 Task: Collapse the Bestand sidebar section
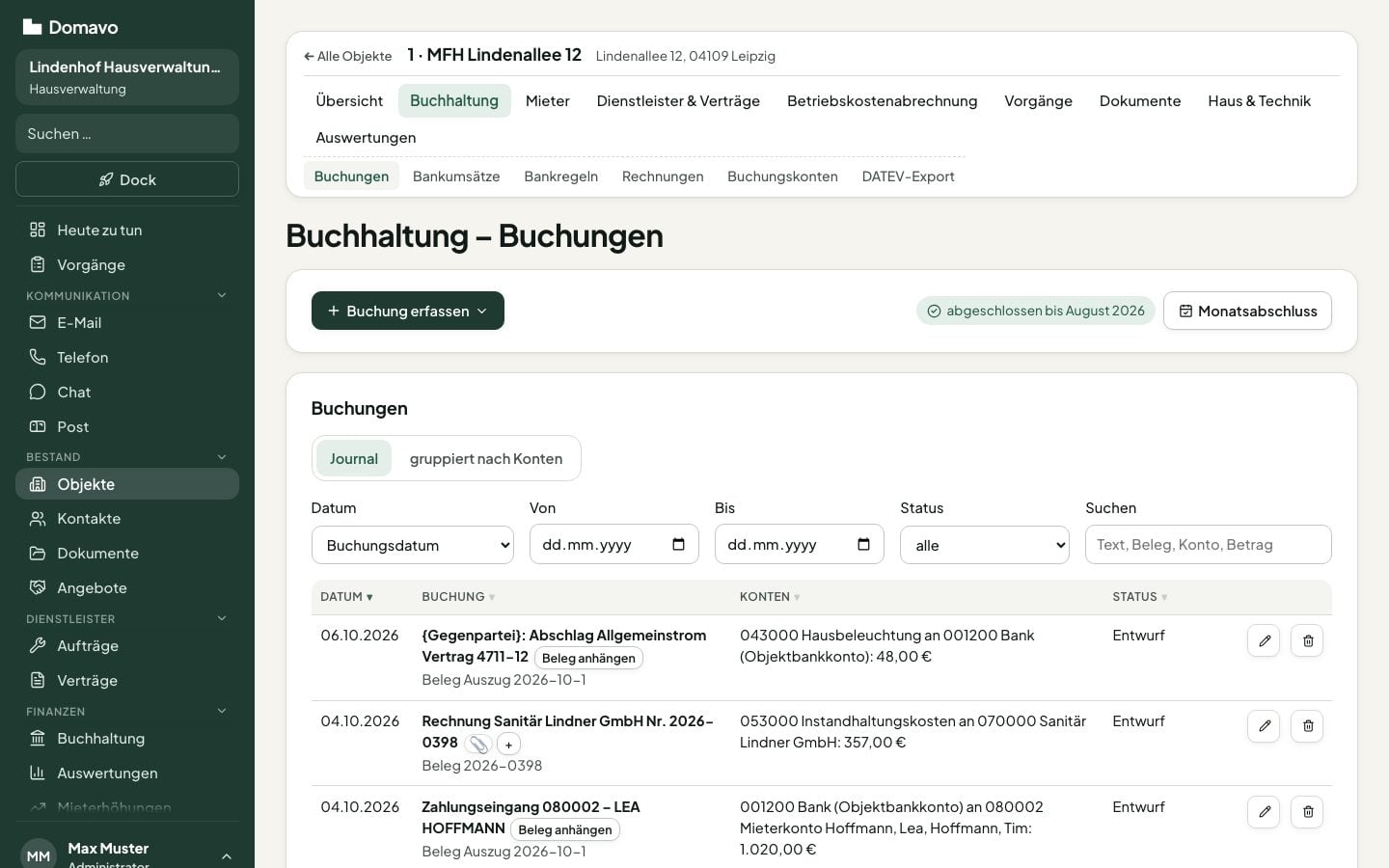[127, 456]
